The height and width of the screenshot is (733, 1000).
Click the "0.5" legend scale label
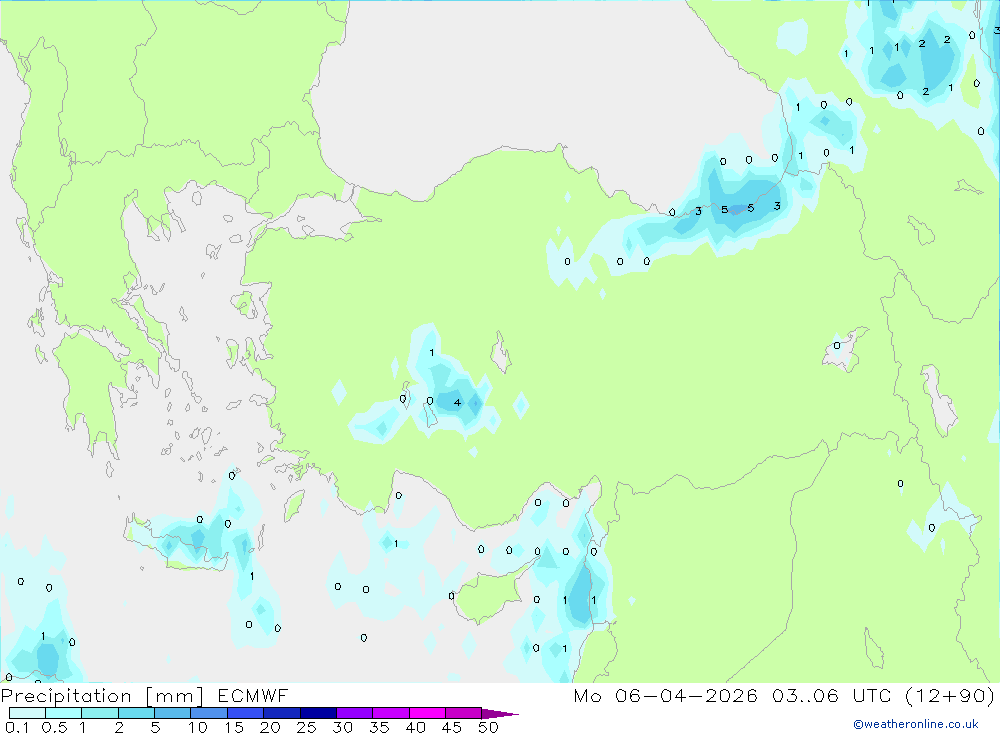click(54, 727)
